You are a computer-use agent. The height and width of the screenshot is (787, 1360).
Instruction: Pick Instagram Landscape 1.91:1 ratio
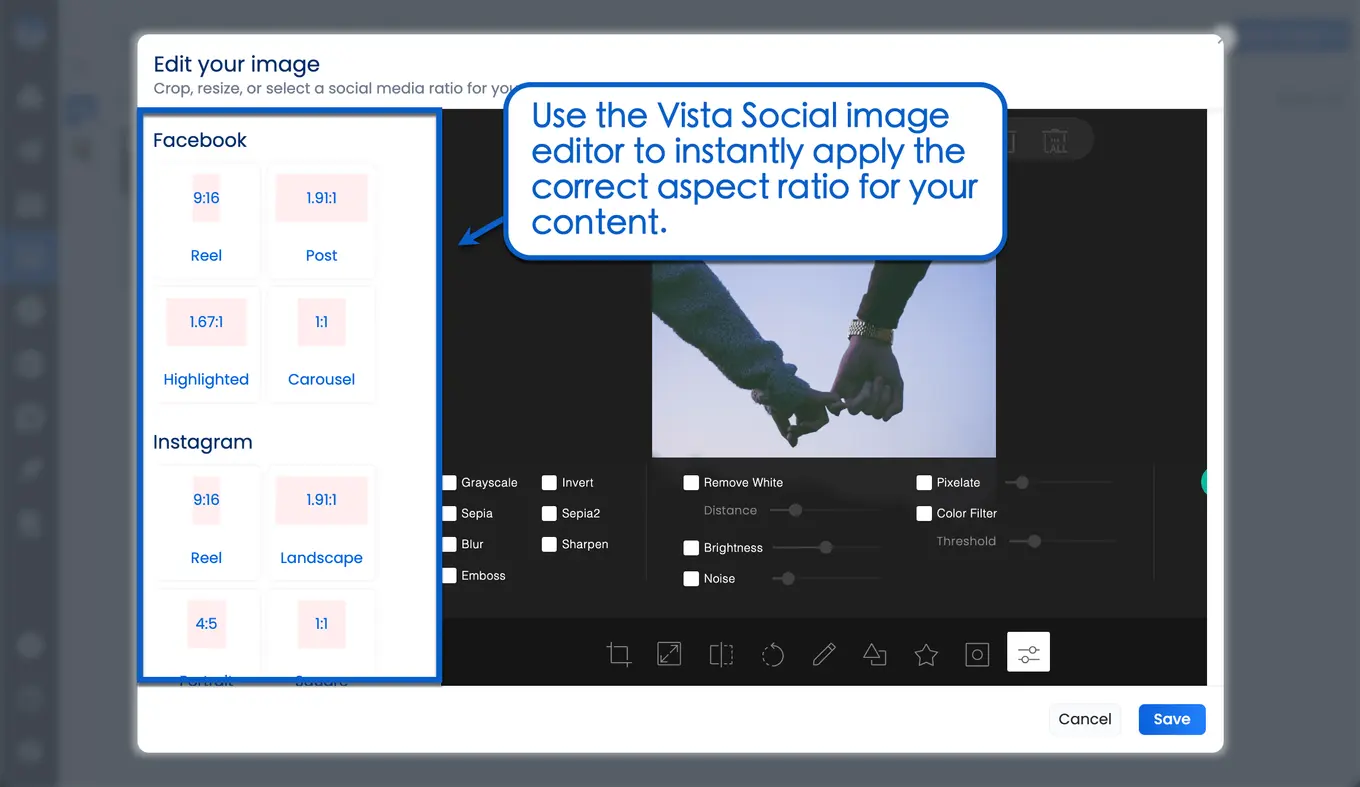[321, 523]
